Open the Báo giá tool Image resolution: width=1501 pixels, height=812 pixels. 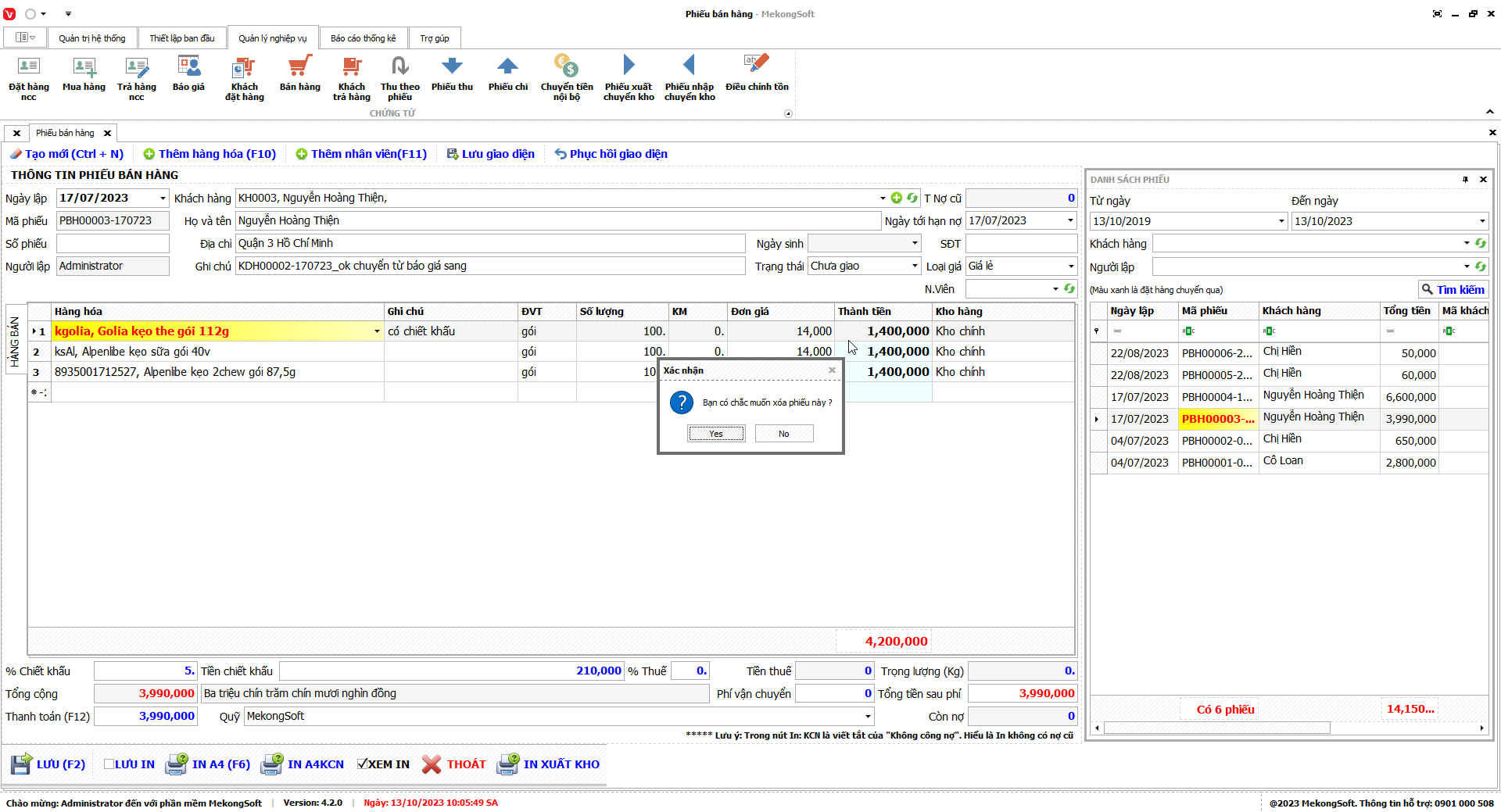click(188, 67)
